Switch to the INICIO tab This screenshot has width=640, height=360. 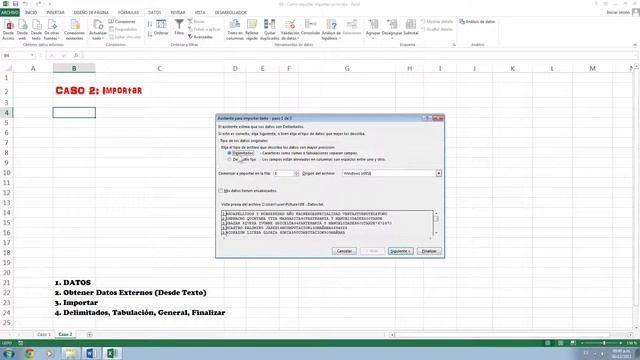[31, 13]
